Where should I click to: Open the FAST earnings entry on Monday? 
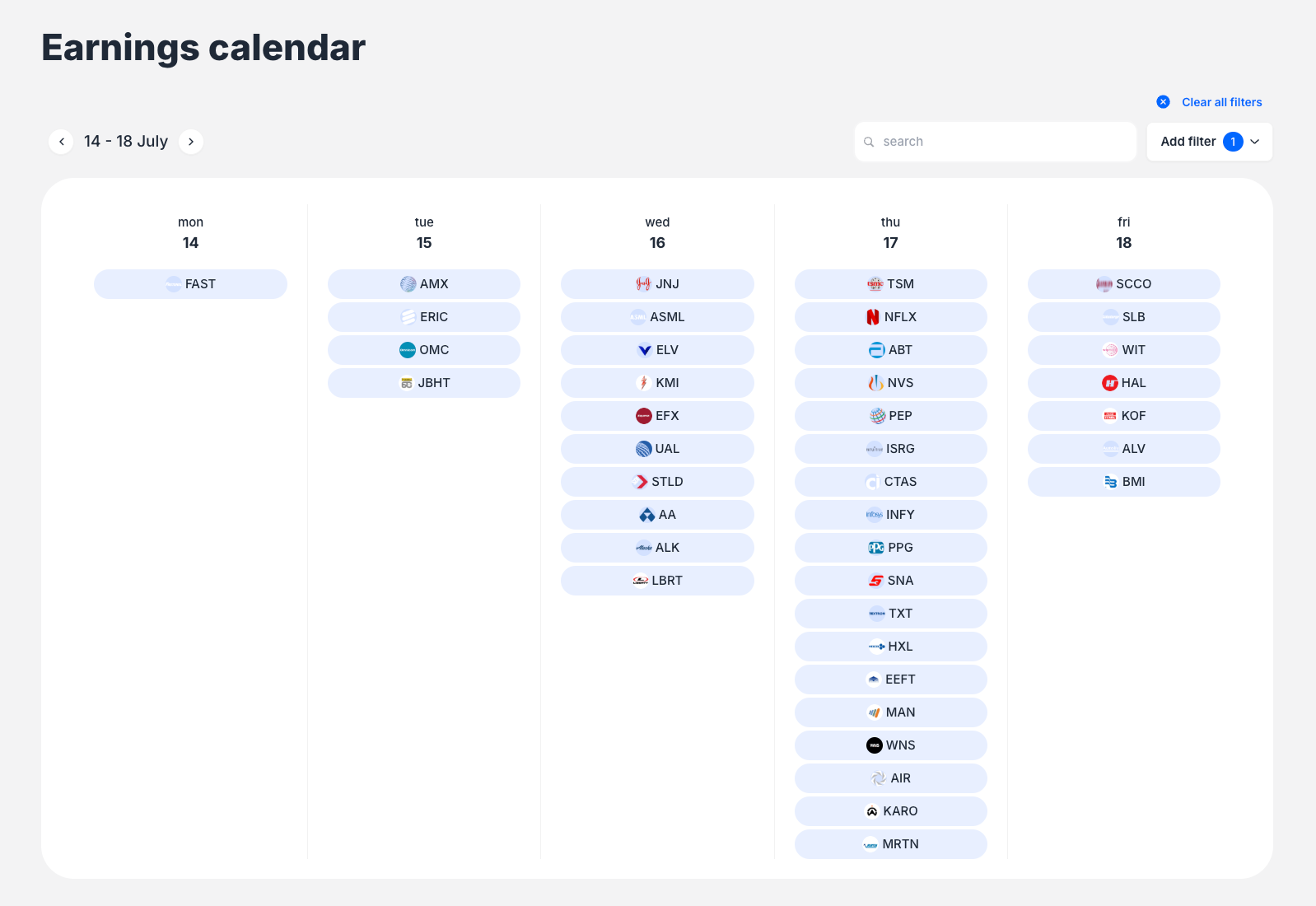(x=190, y=284)
